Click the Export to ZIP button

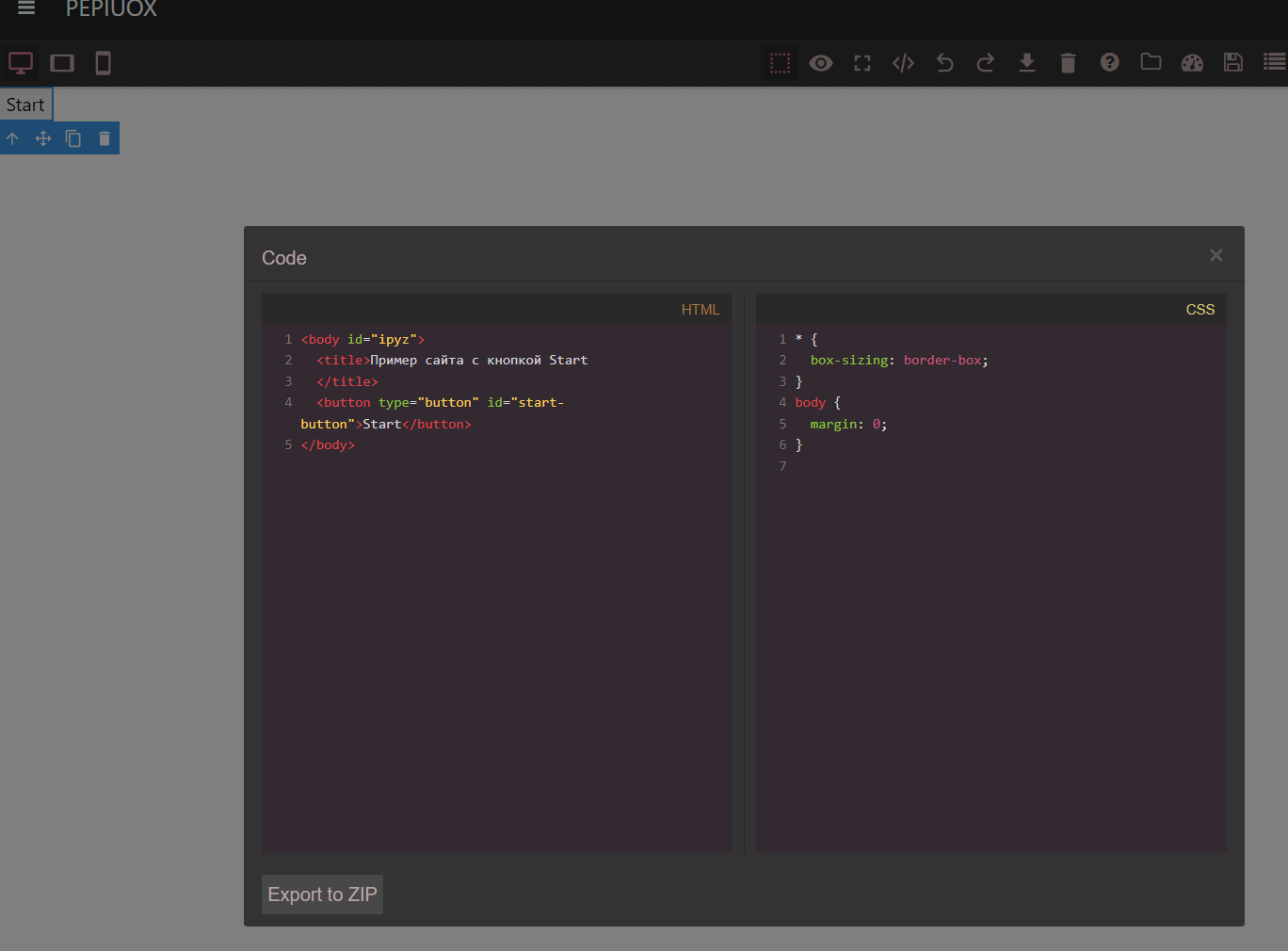[x=322, y=895]
